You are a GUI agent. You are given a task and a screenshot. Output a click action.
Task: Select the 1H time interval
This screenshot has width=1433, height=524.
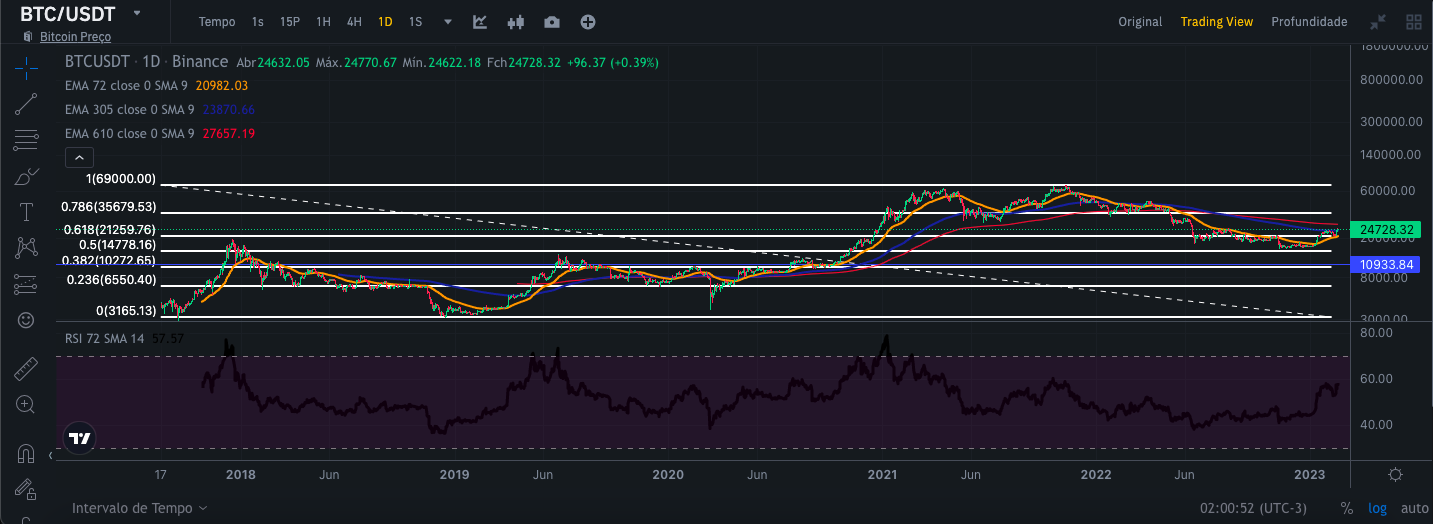pyautogui.click(x=323, y=21)
